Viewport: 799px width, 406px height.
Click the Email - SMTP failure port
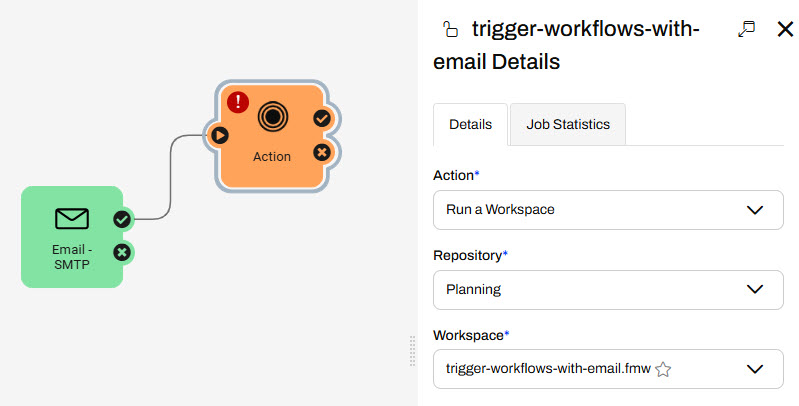[x=121, y=252]
